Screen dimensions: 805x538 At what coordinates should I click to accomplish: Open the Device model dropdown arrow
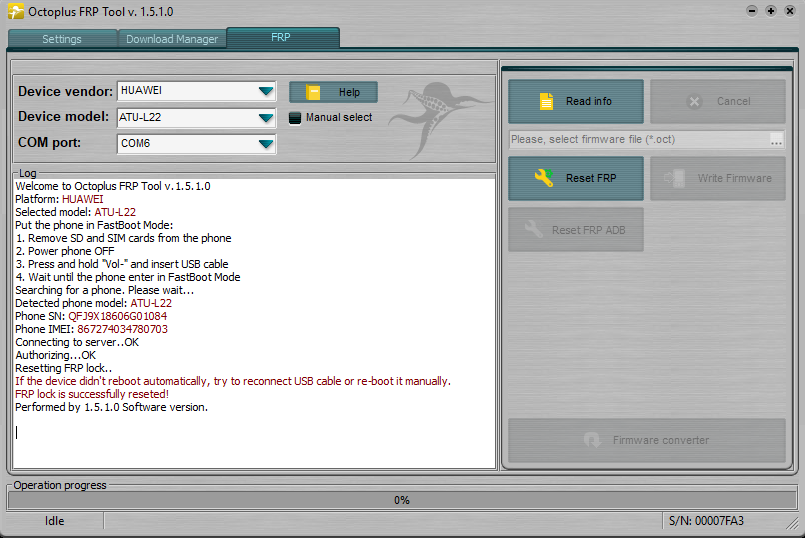[x=266, y=118]
